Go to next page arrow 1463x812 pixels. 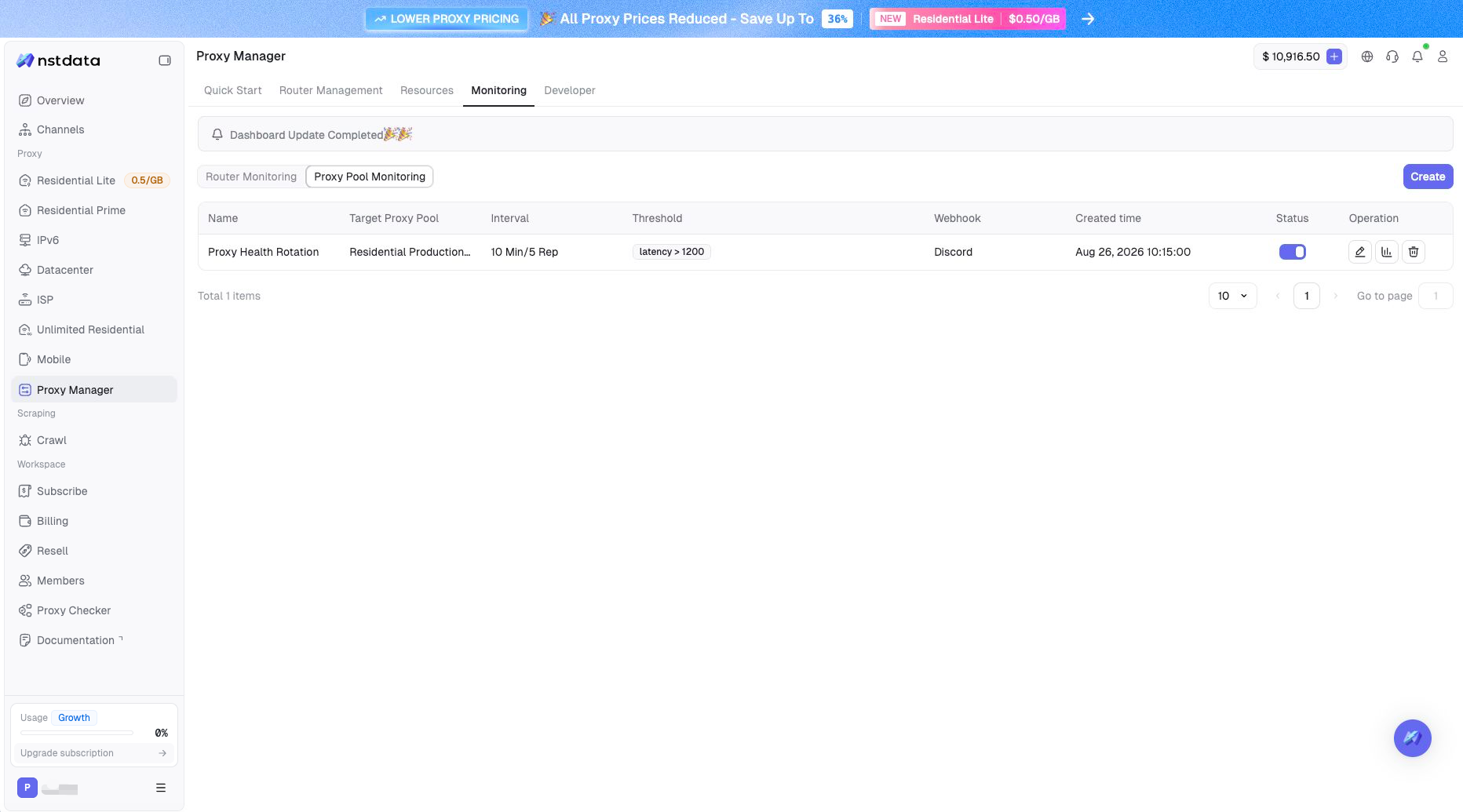[1335, 296]
